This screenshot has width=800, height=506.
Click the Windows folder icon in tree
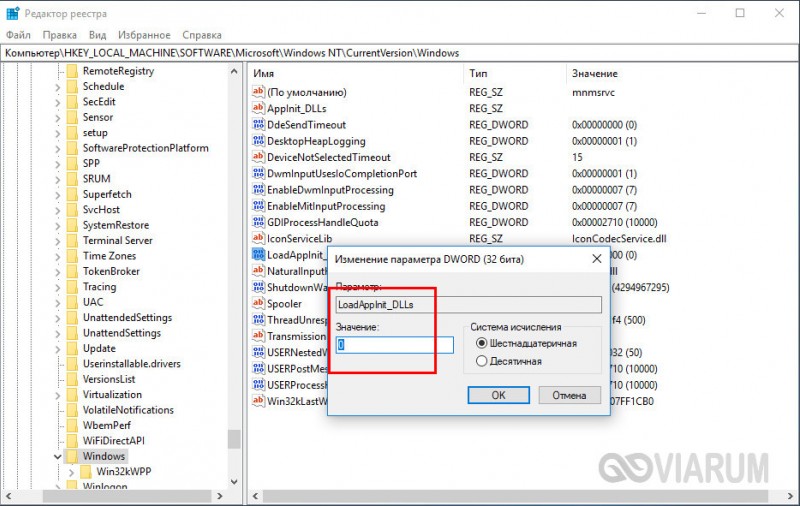point(72,456)
